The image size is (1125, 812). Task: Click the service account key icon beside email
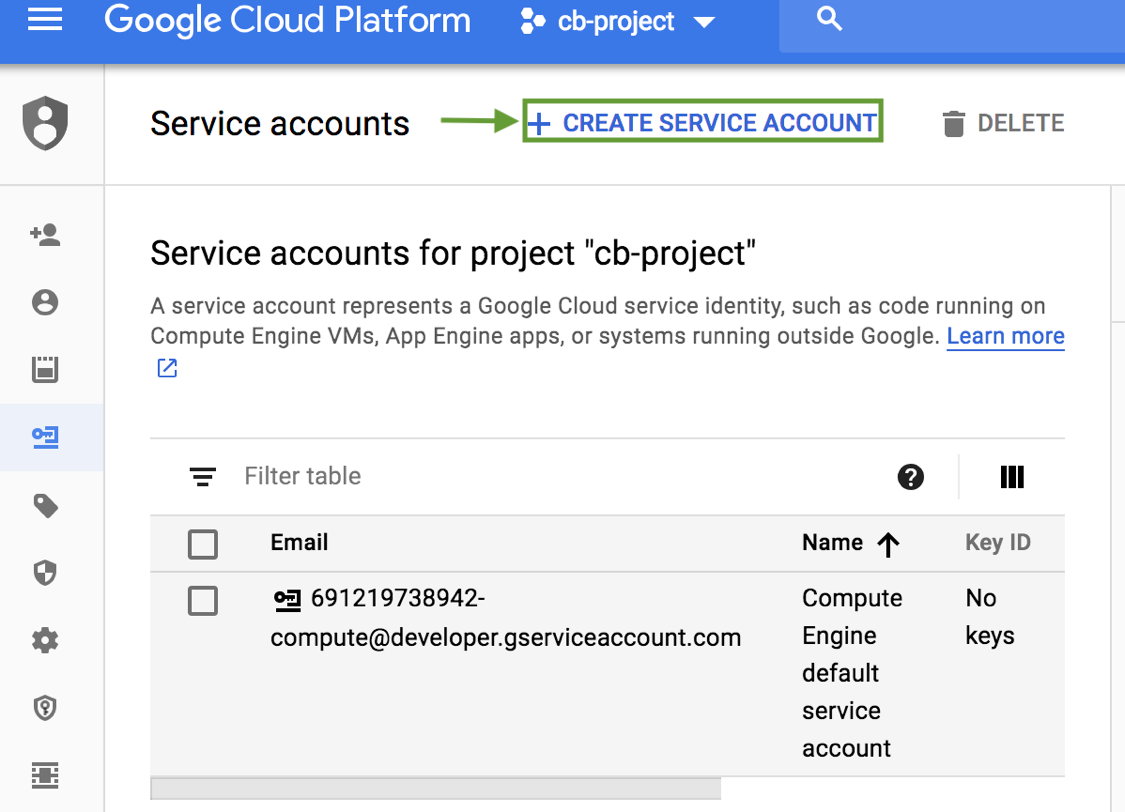coord(288,600)
